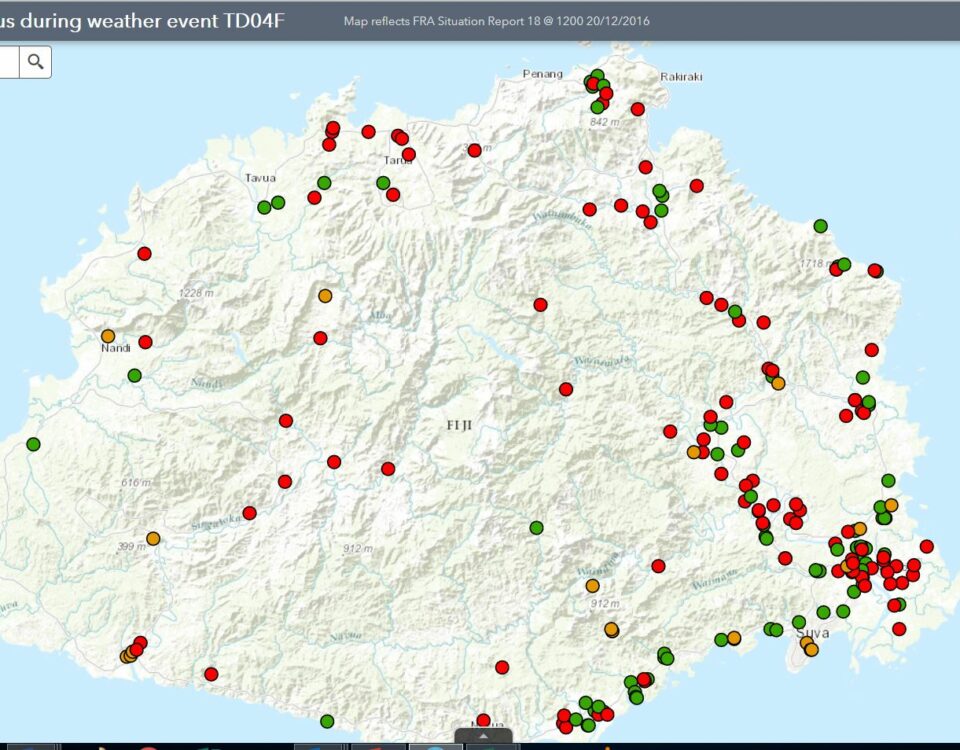Image resolution: width=960 pixels, height=750 pixels.
Task: Click the orange marker above southern 912 m label
Action: pos(592,586)
